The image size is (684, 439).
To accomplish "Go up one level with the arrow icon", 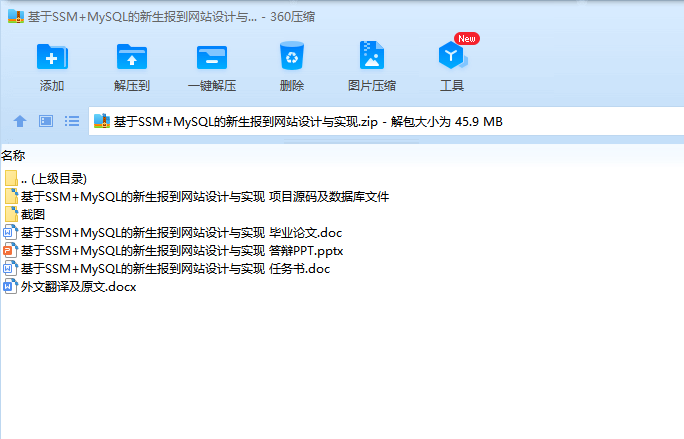I will click(x=20, y=121).
